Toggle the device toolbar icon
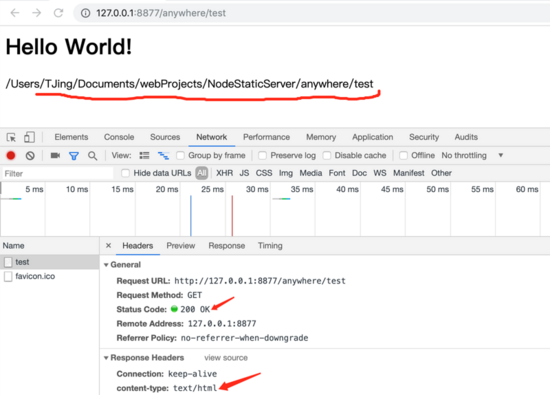 (29, 137)
